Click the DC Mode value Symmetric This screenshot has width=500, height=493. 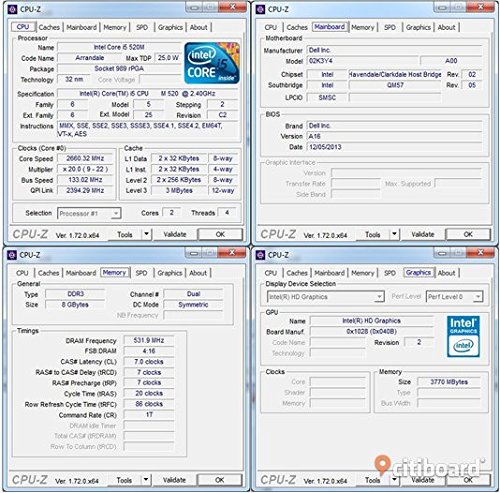click(x=193, y=304)
